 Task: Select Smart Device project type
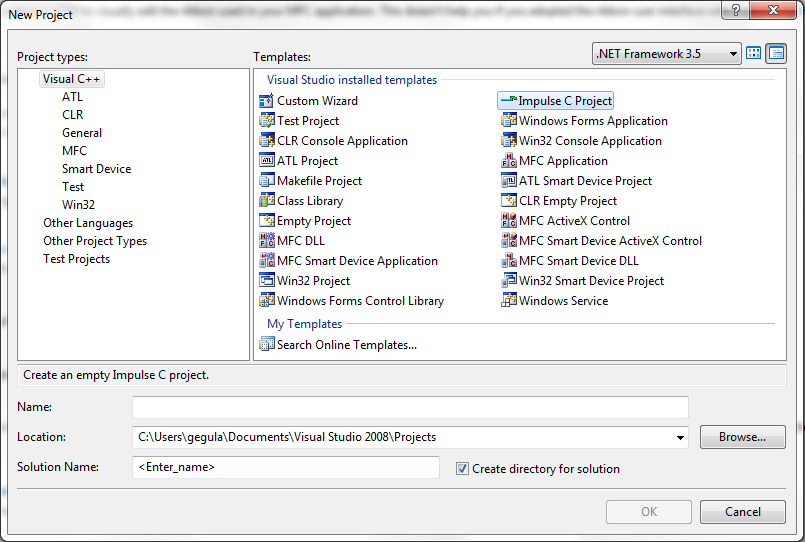[97, 169]
